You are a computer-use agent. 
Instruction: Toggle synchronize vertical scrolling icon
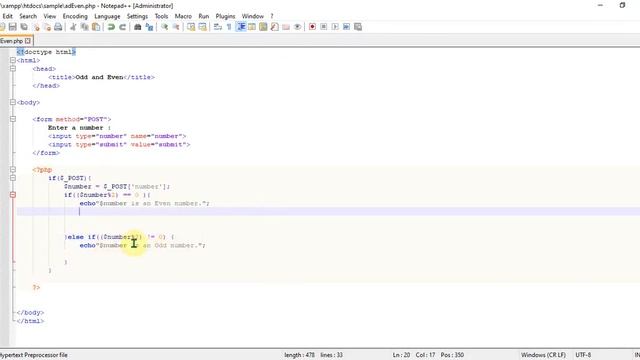coord(191,27)
